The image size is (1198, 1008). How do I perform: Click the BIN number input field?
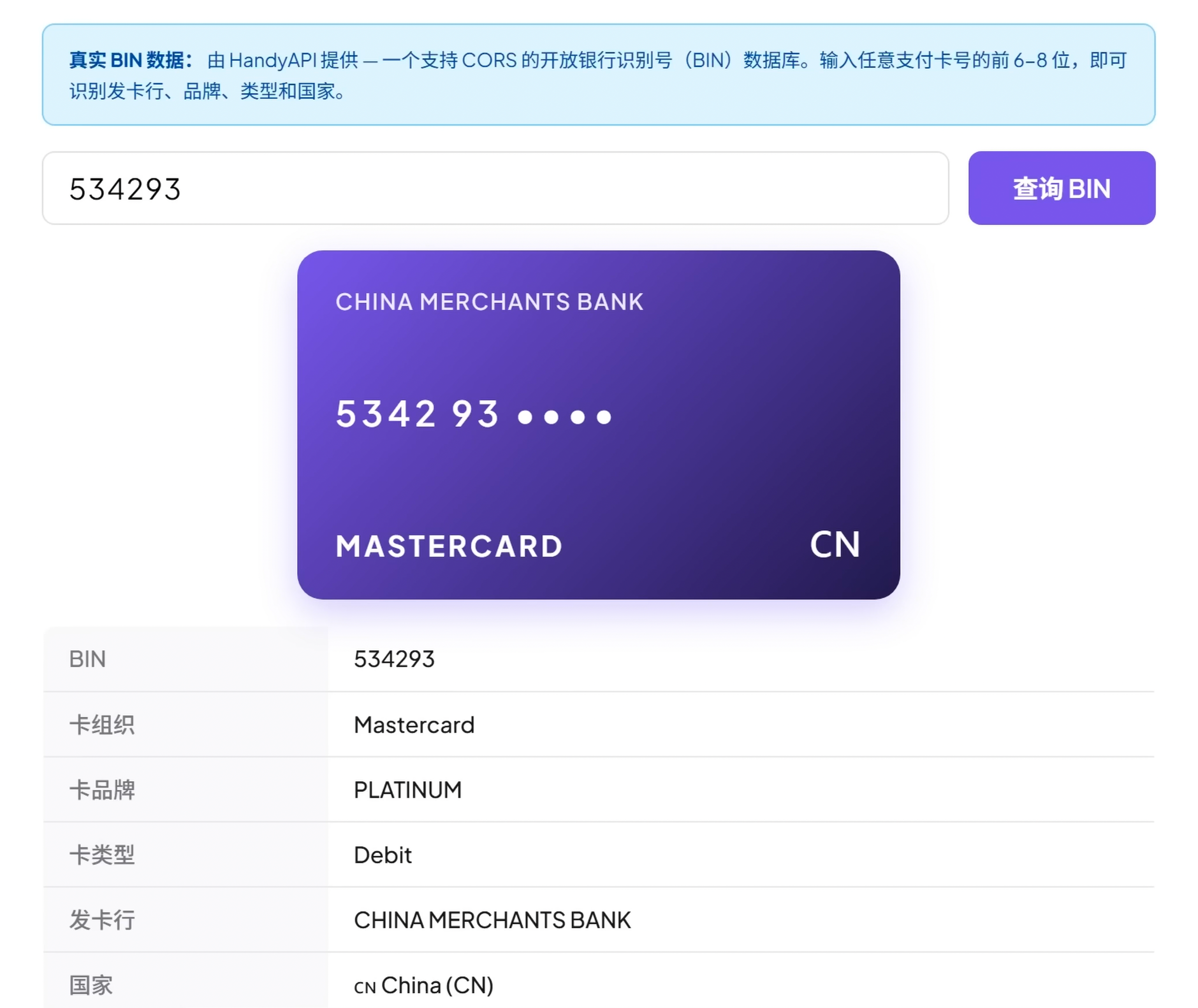tap(495, 188)
